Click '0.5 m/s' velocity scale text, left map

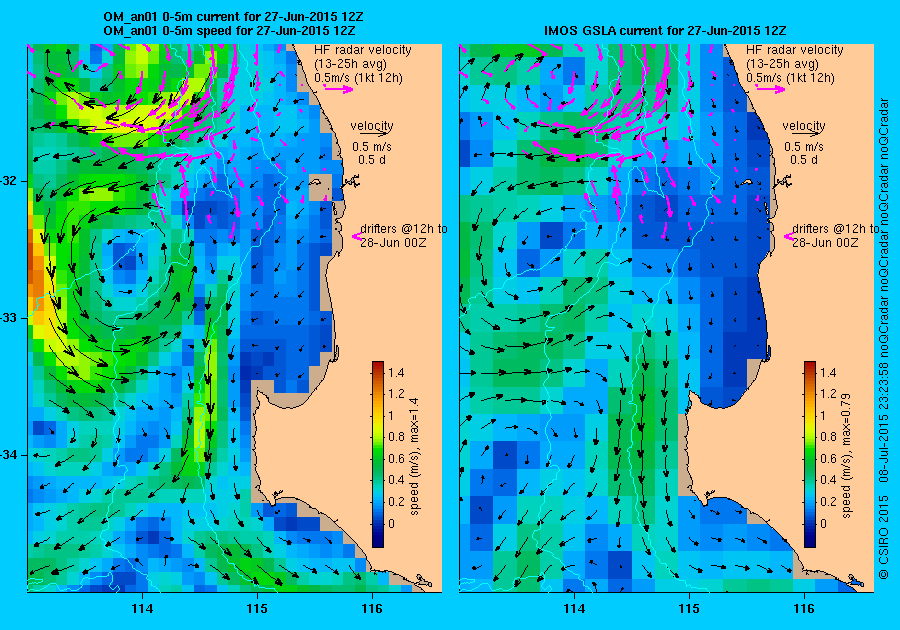point(372,147)
